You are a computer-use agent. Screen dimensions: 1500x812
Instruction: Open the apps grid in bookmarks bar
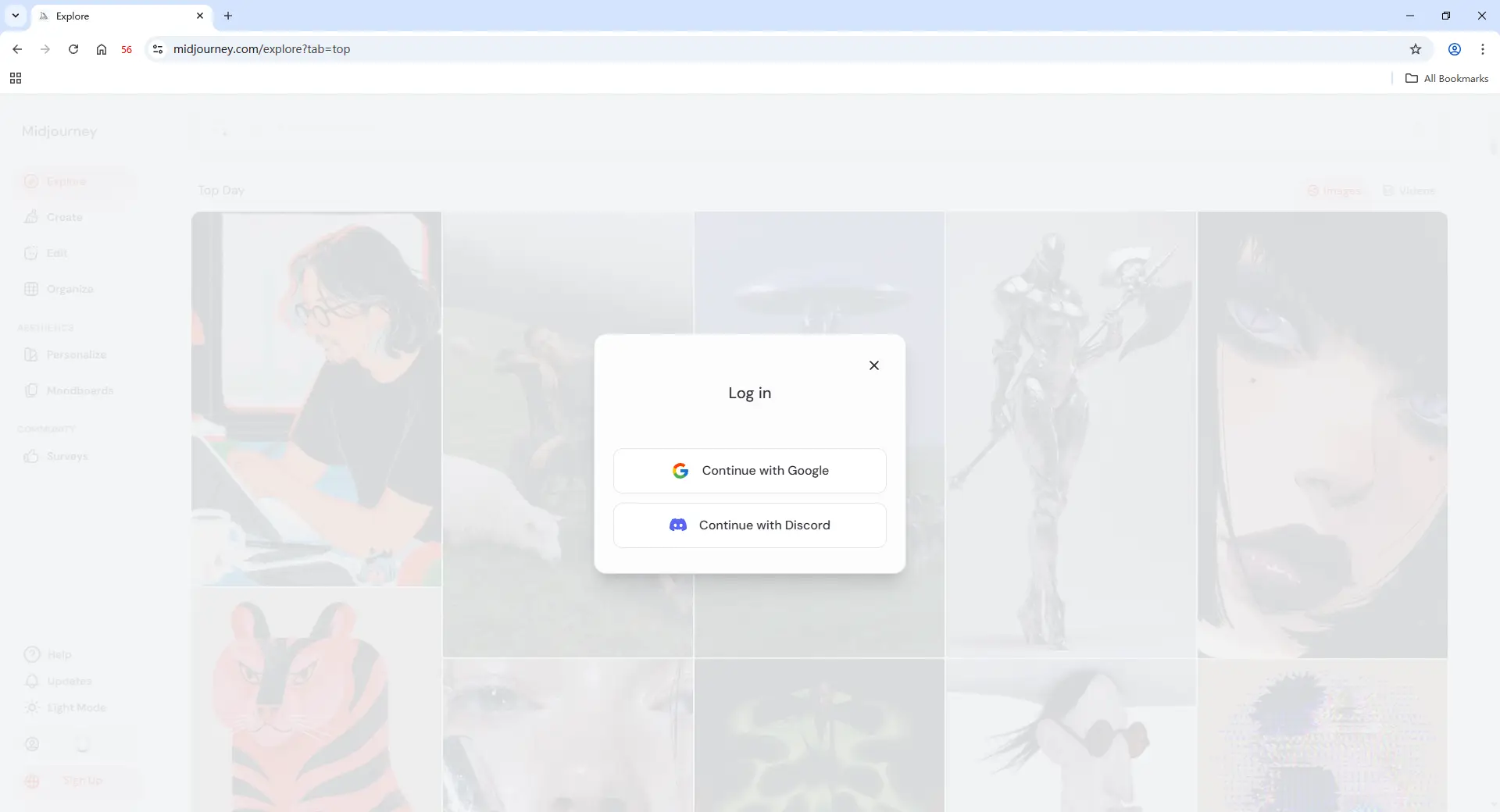16,78
